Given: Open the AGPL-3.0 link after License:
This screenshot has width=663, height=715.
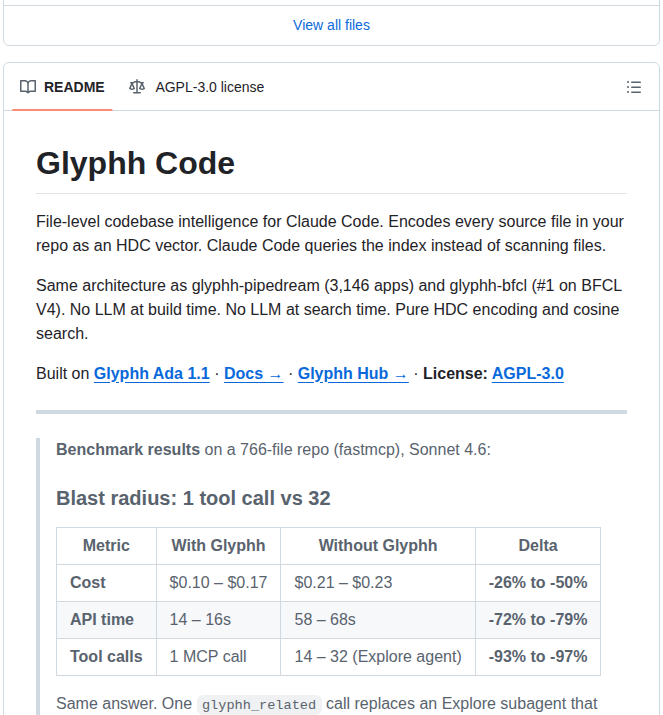Looking at the screenshot, I should point(528,373).
